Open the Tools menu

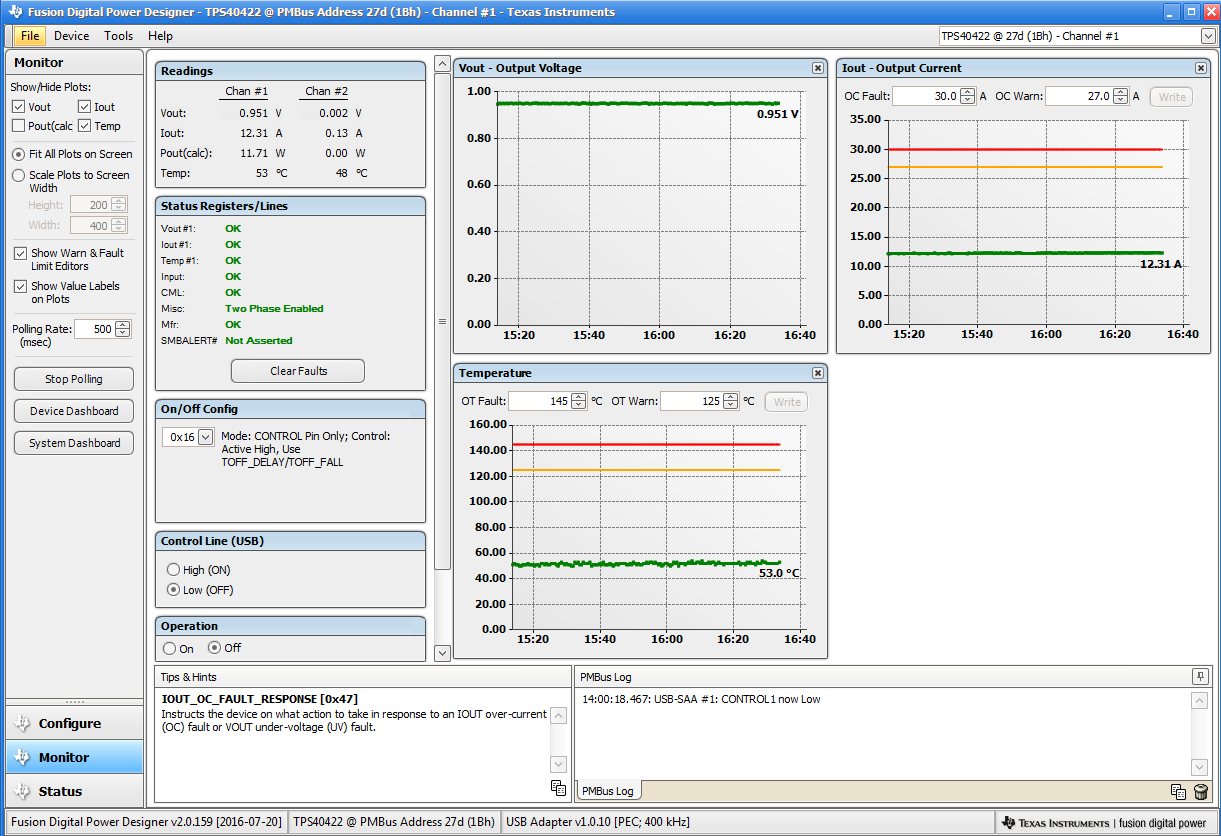tap(118, 36)
